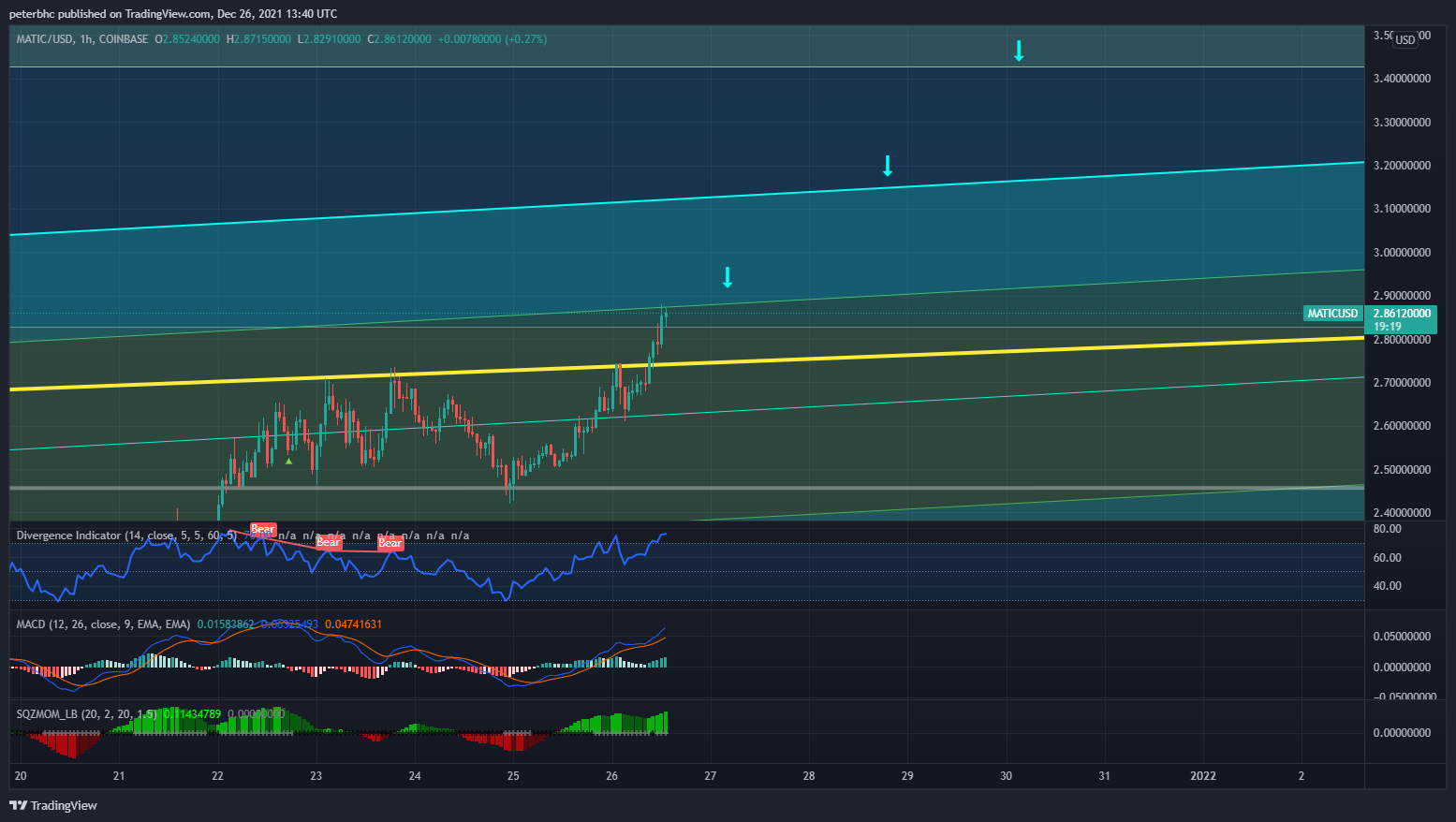Open the USD currency selector

pyautogui.click(x=1405, y=40)
